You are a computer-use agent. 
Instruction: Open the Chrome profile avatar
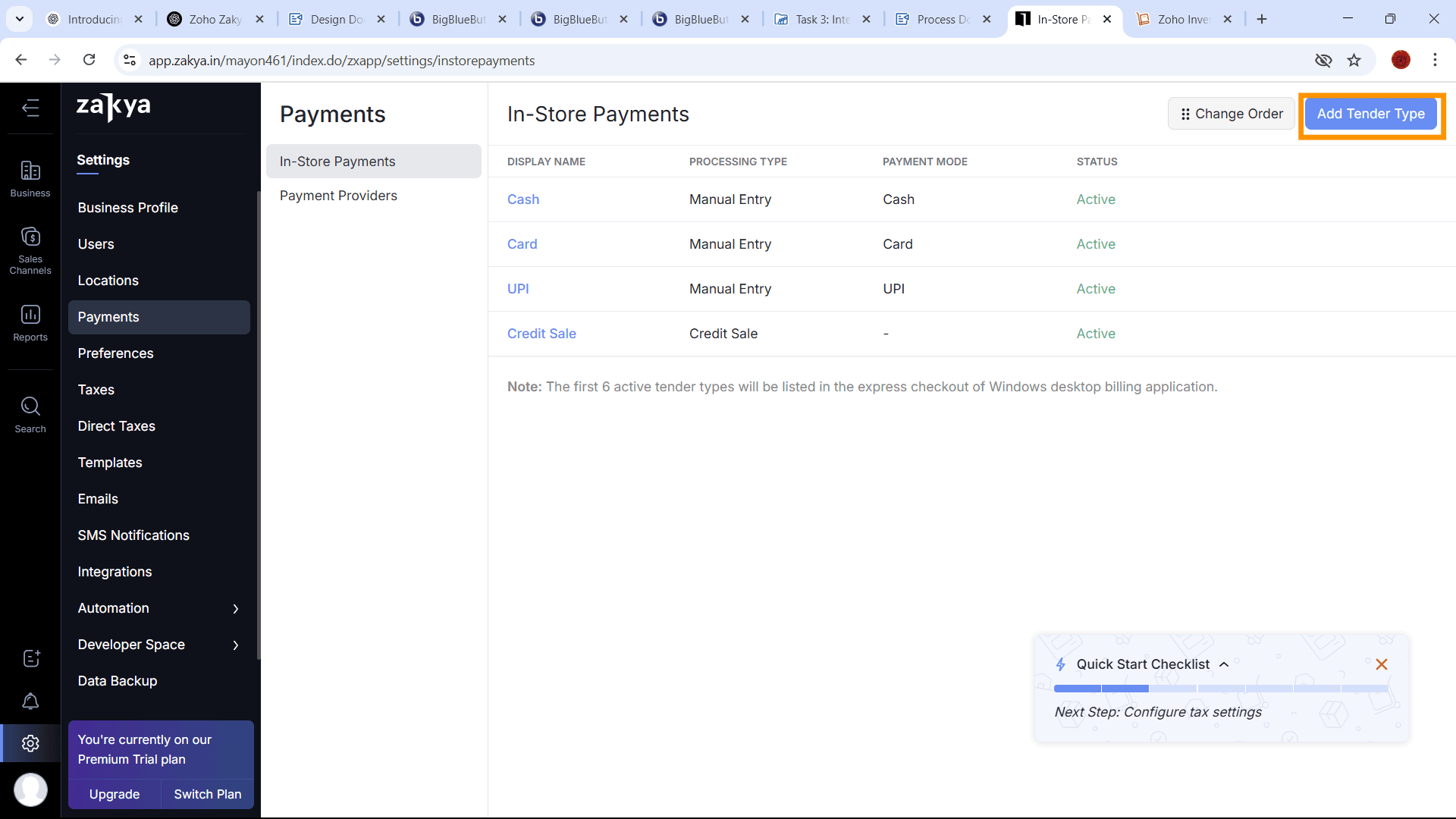1401,60
